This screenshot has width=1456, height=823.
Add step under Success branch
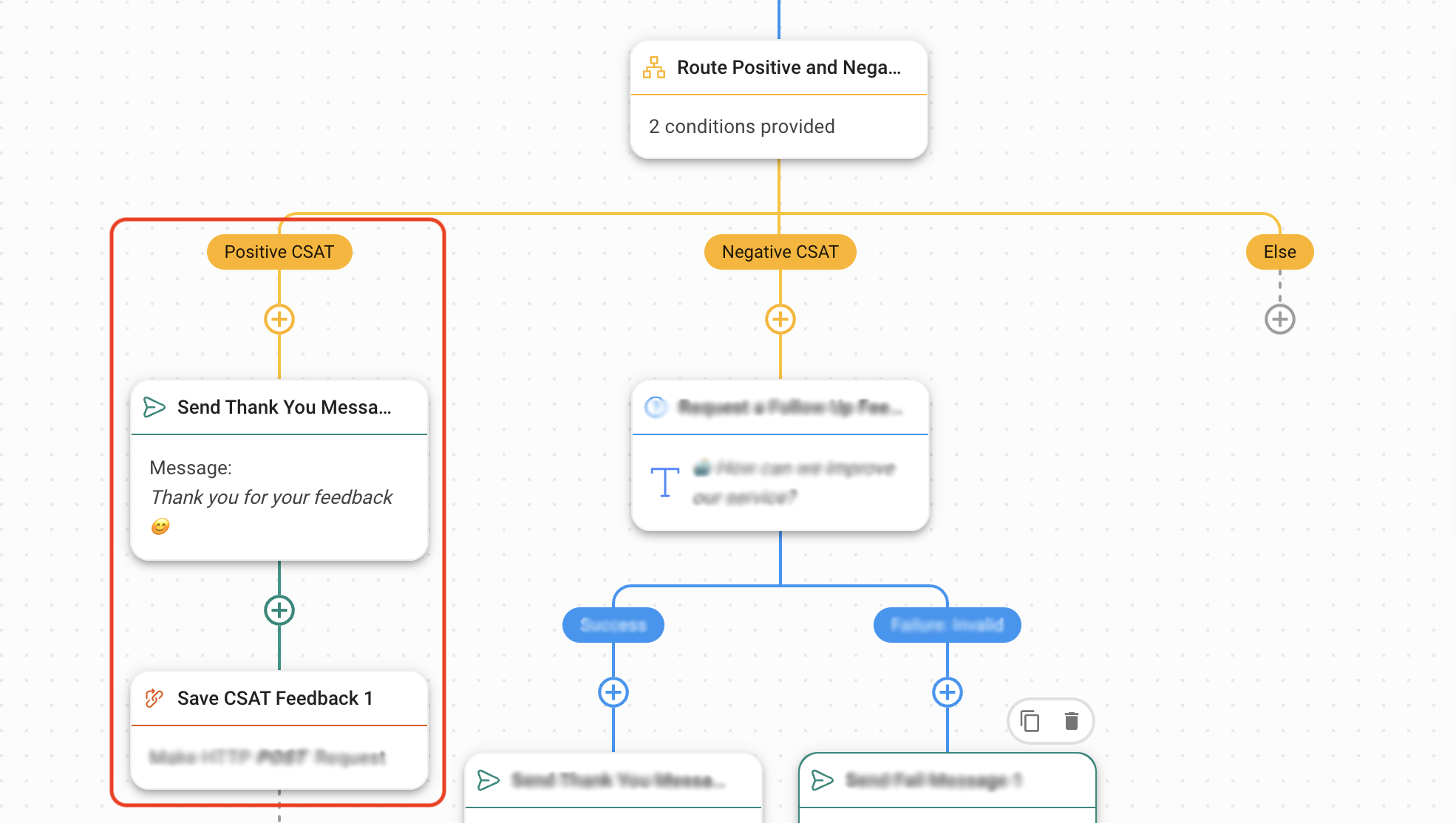[613, 692]
